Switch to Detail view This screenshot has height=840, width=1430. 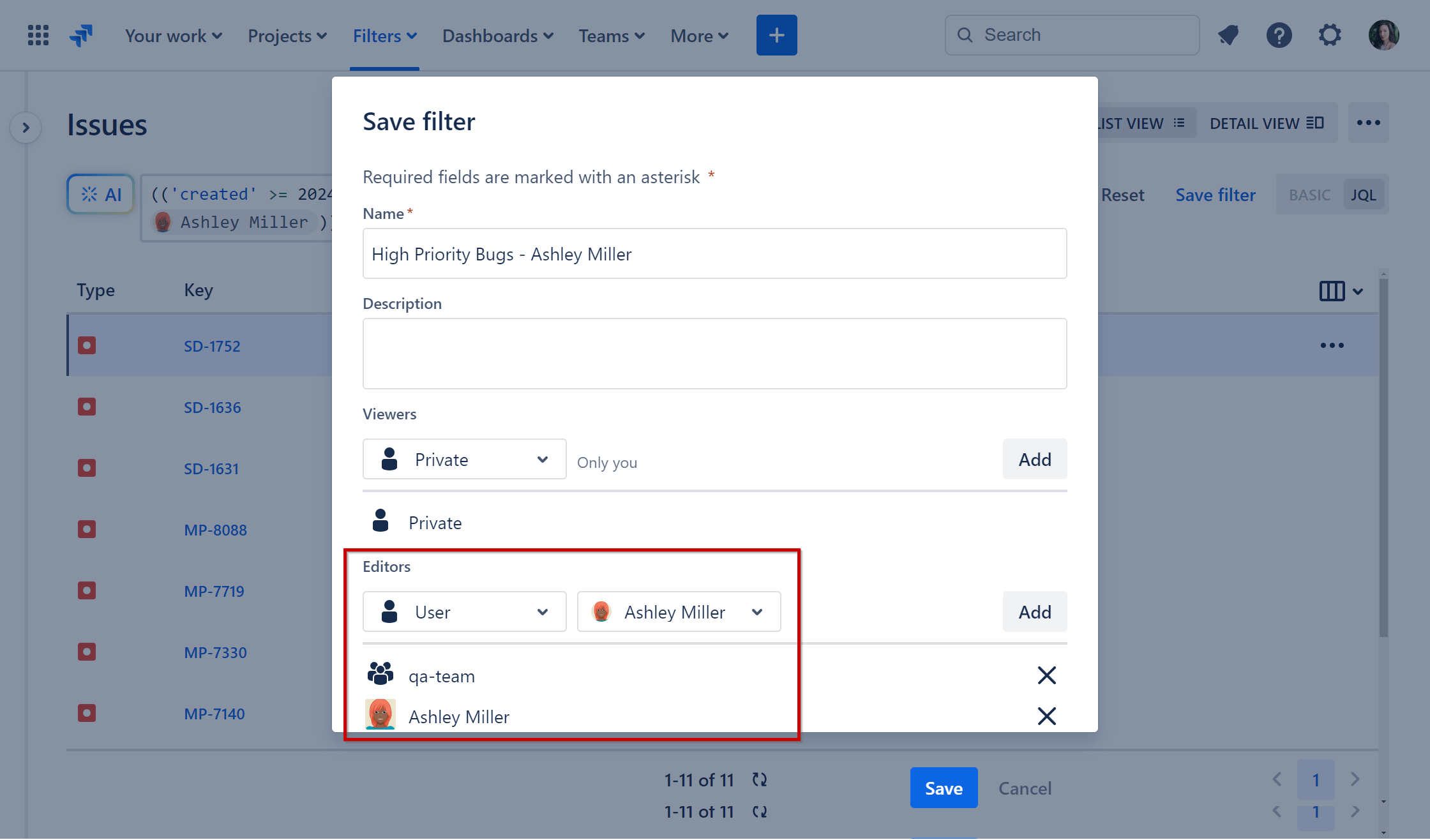(1267, 123)
